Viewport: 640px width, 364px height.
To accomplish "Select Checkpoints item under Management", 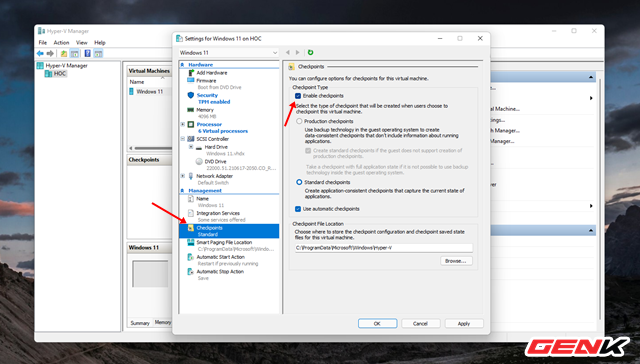I will pyautogui.click(x=229, y=231).
